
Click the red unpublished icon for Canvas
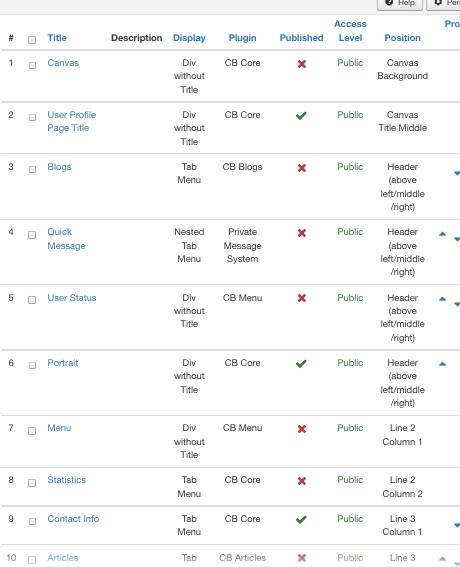coord(302,64)
